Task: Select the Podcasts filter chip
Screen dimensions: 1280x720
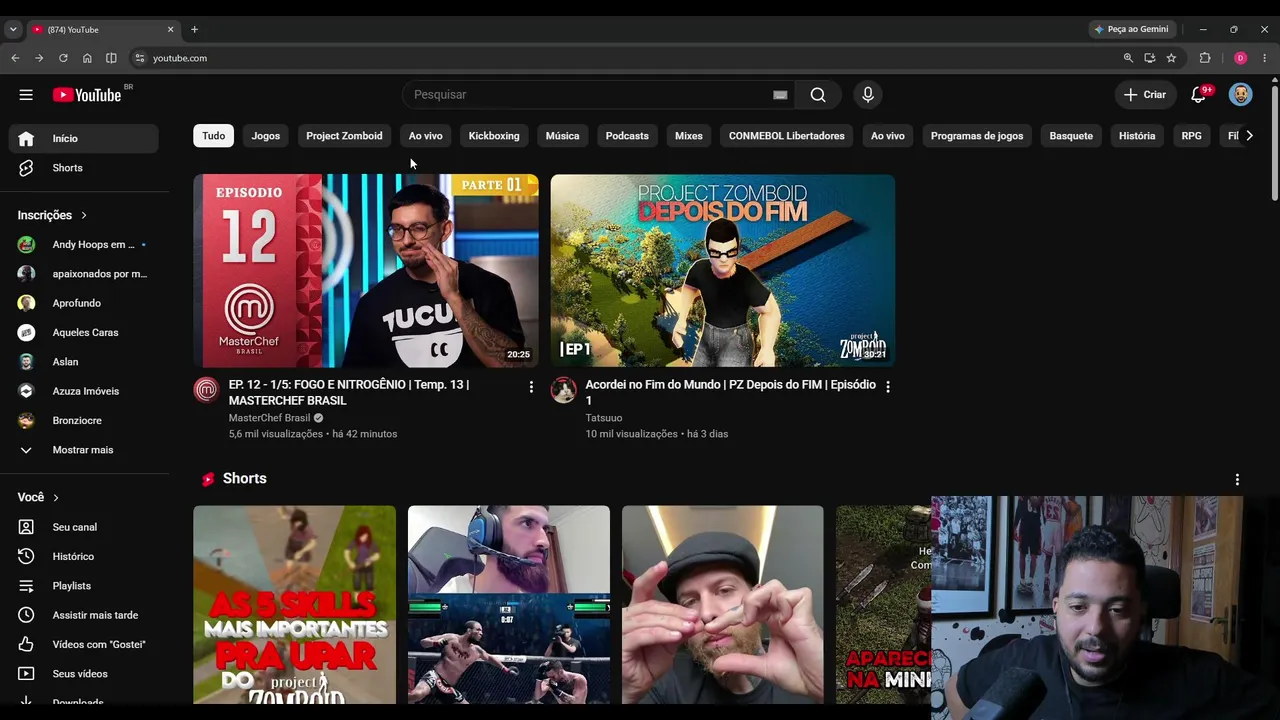Action: (x=627, y=136)
